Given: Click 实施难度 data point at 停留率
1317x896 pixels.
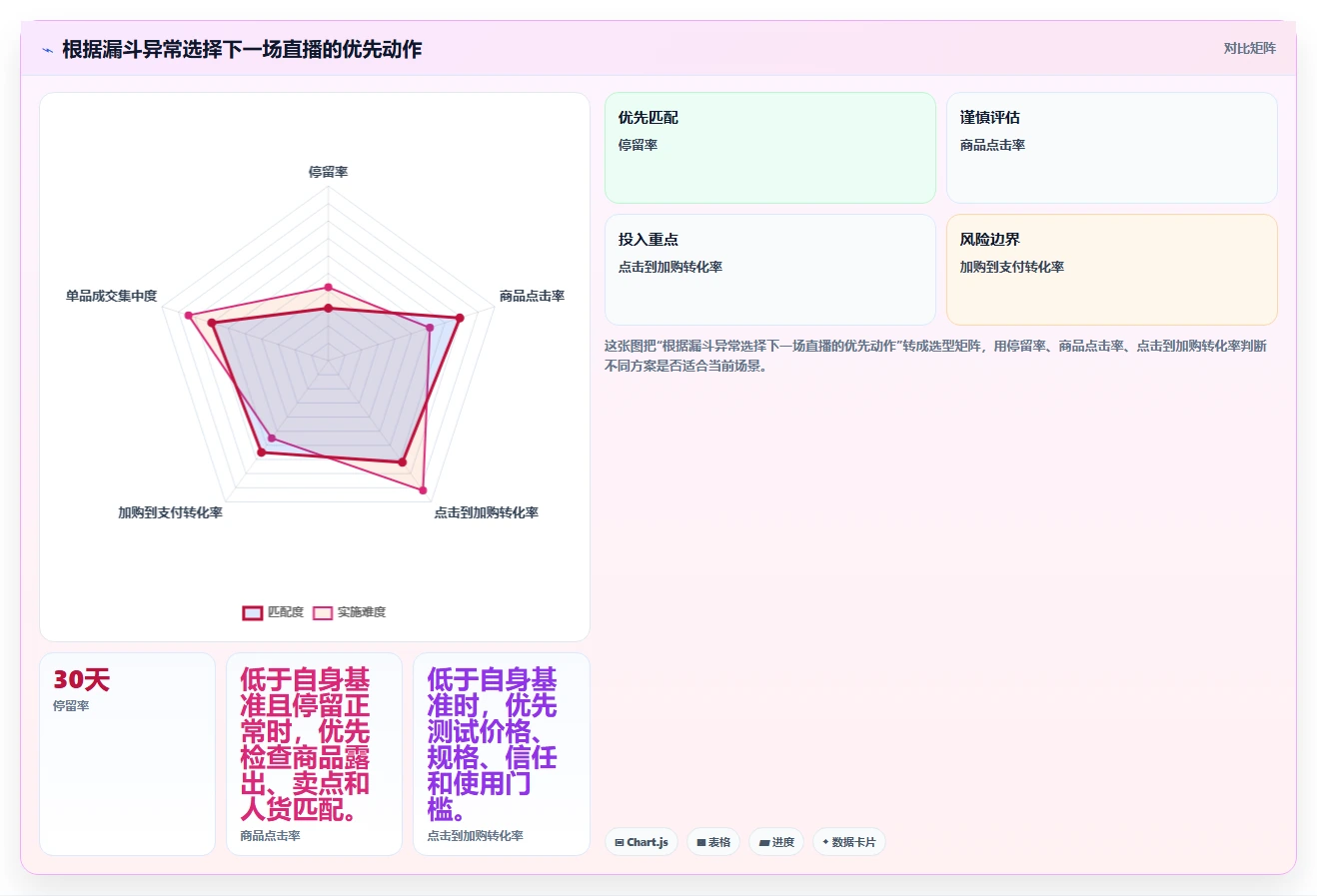Looking at the screenshot, I should point(328,288).
